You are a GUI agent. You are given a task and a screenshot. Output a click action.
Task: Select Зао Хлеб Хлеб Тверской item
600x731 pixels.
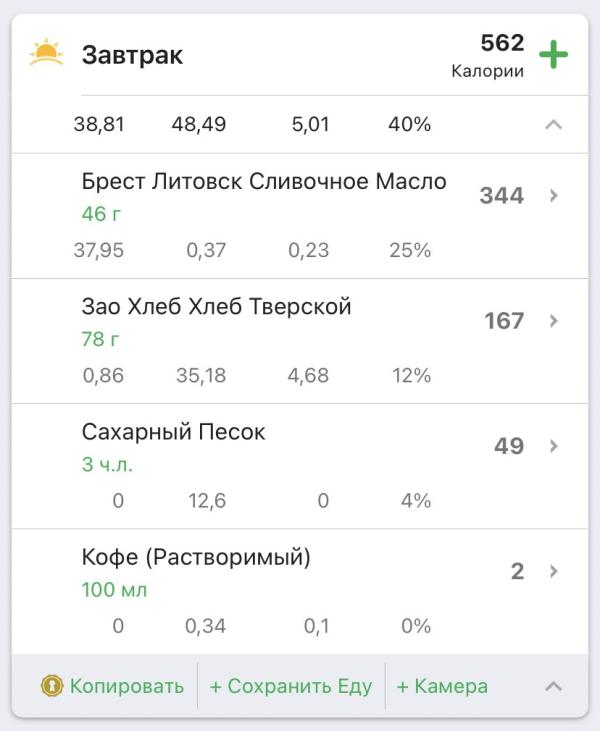[216, 307]
